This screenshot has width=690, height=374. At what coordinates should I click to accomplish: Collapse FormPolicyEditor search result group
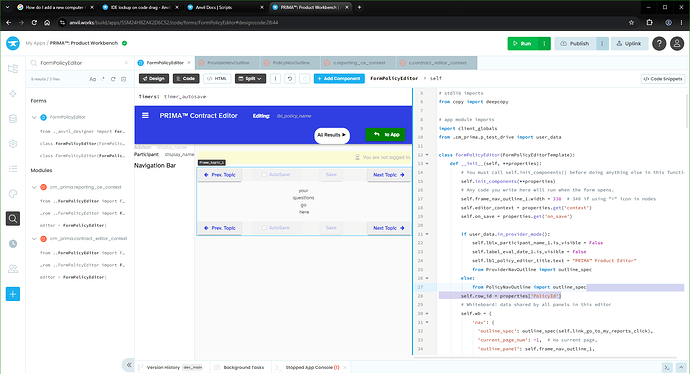(x=34, y=117)
